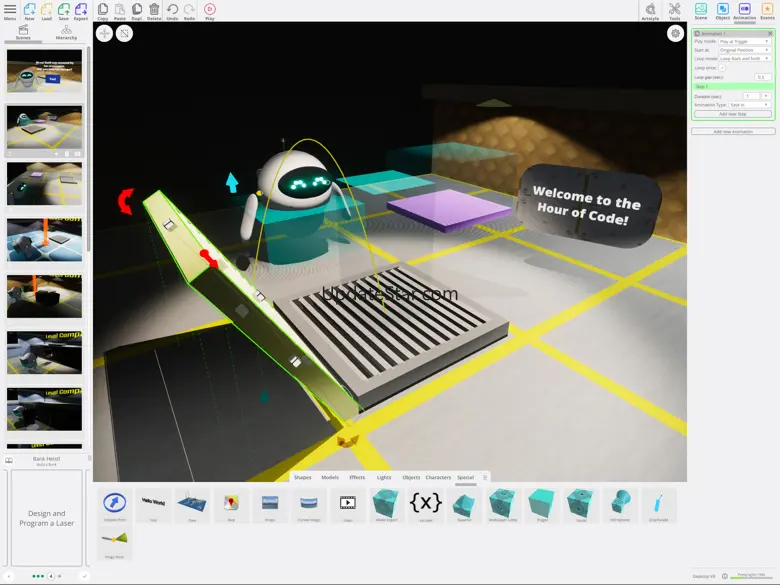Click the Export icon
This screenshot has width=780, height=585.
81,11
